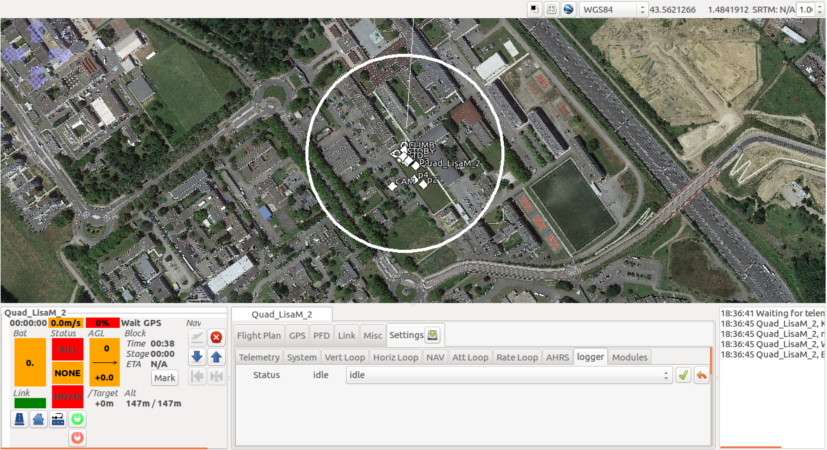
Task: Click the greyed shift-left arrow icon
Action: point(197,377)
